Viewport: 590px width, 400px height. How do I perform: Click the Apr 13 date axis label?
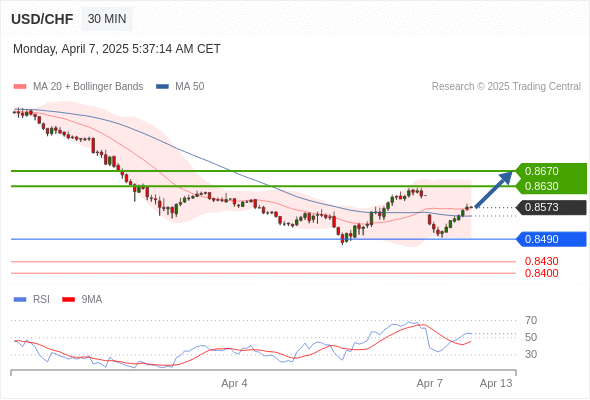click(496, 383)
